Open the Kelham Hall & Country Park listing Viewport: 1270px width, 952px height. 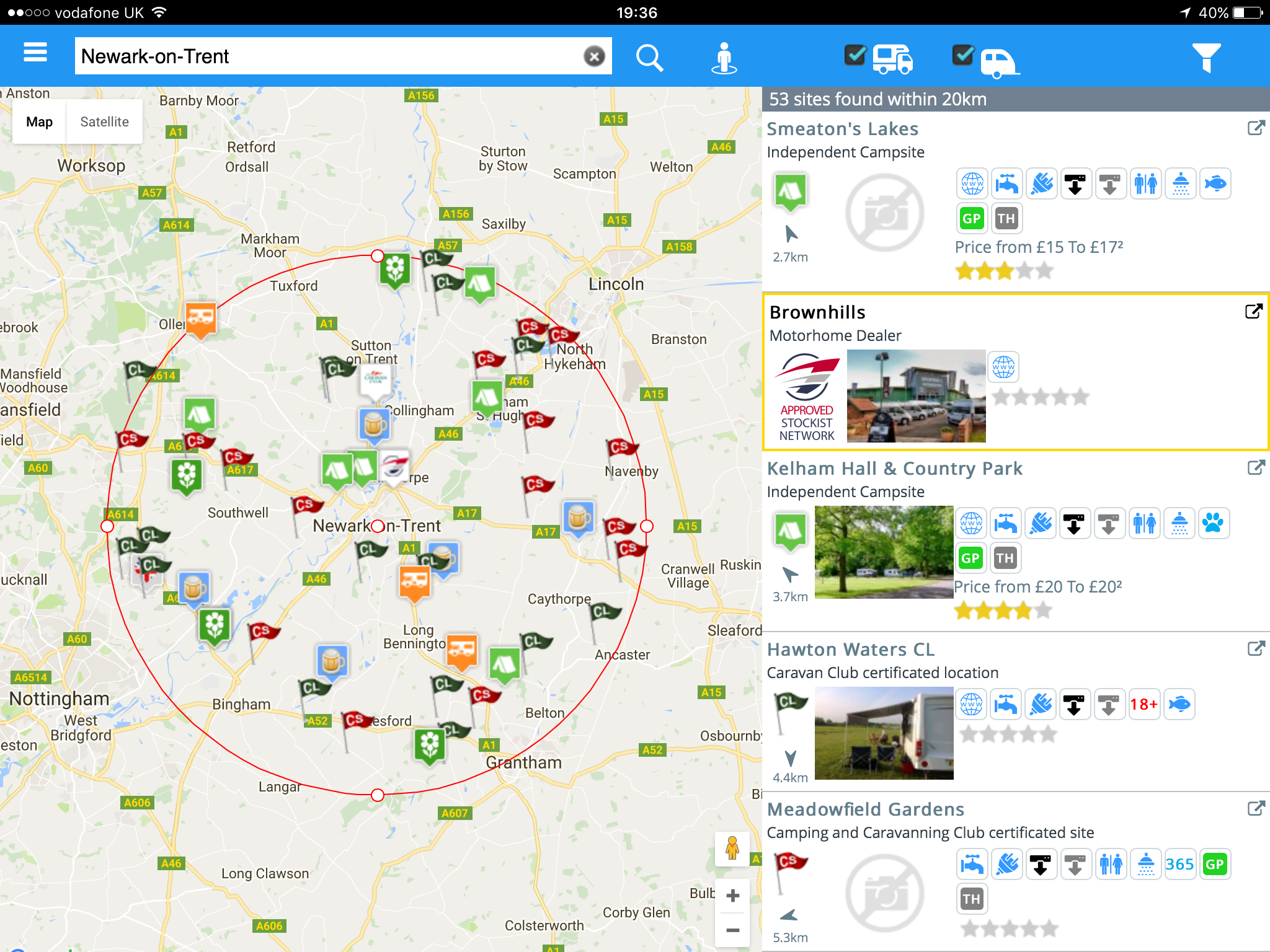click(x=894, y=469)
